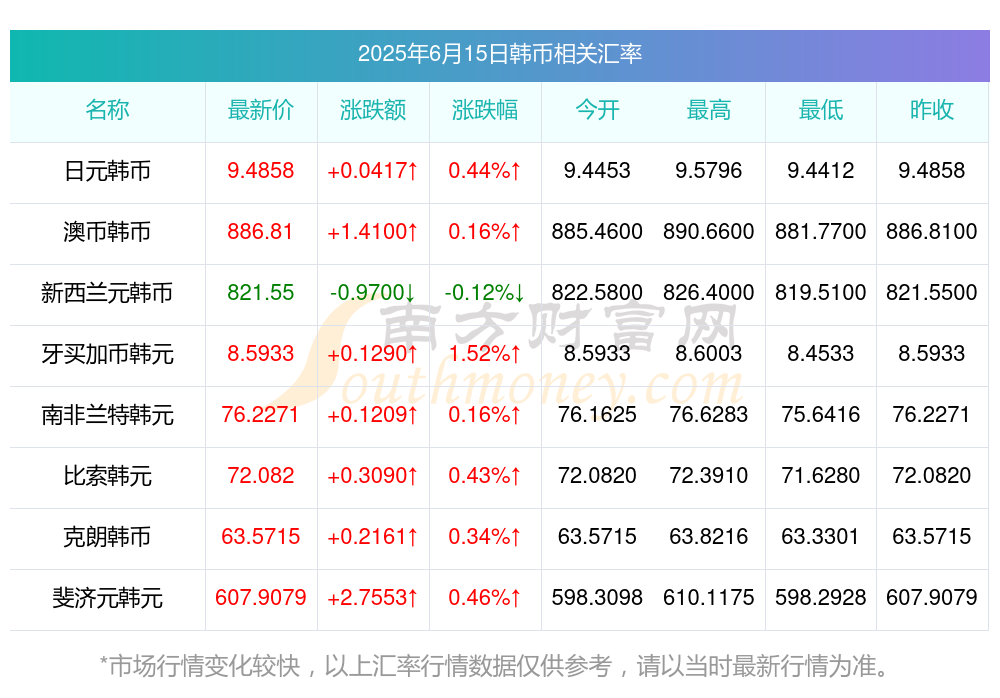Image resolution: width=1000 pixels, height=698 pixels.
Task: Select the red latest price 8.5933
Action: pos(261,353)
